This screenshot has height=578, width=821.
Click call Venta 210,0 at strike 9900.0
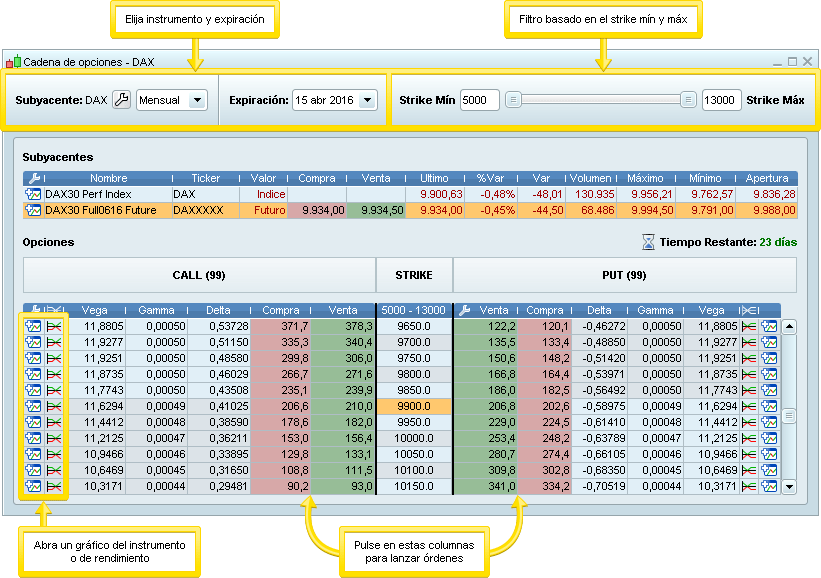tap(343, 406)
